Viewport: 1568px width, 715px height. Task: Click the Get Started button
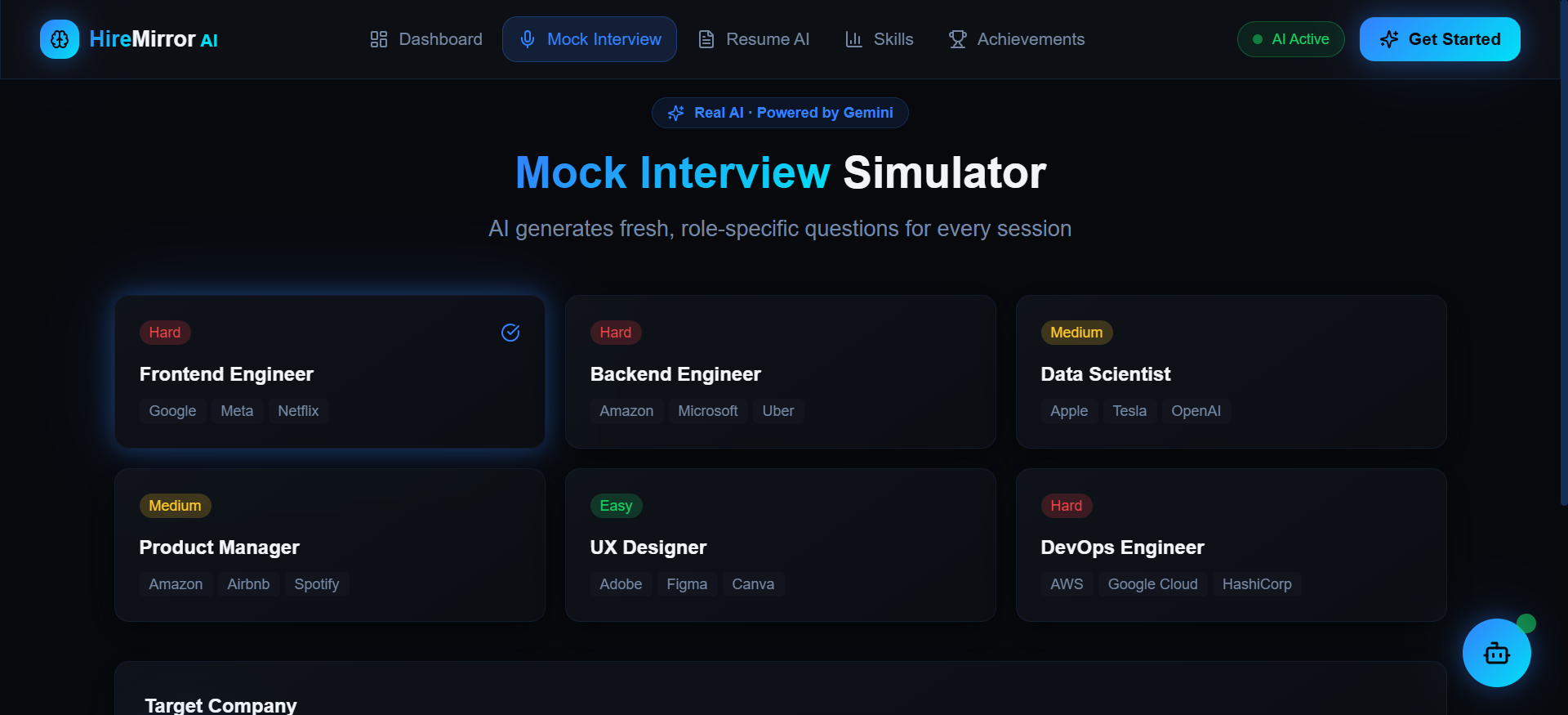[x=1440, y=39]
